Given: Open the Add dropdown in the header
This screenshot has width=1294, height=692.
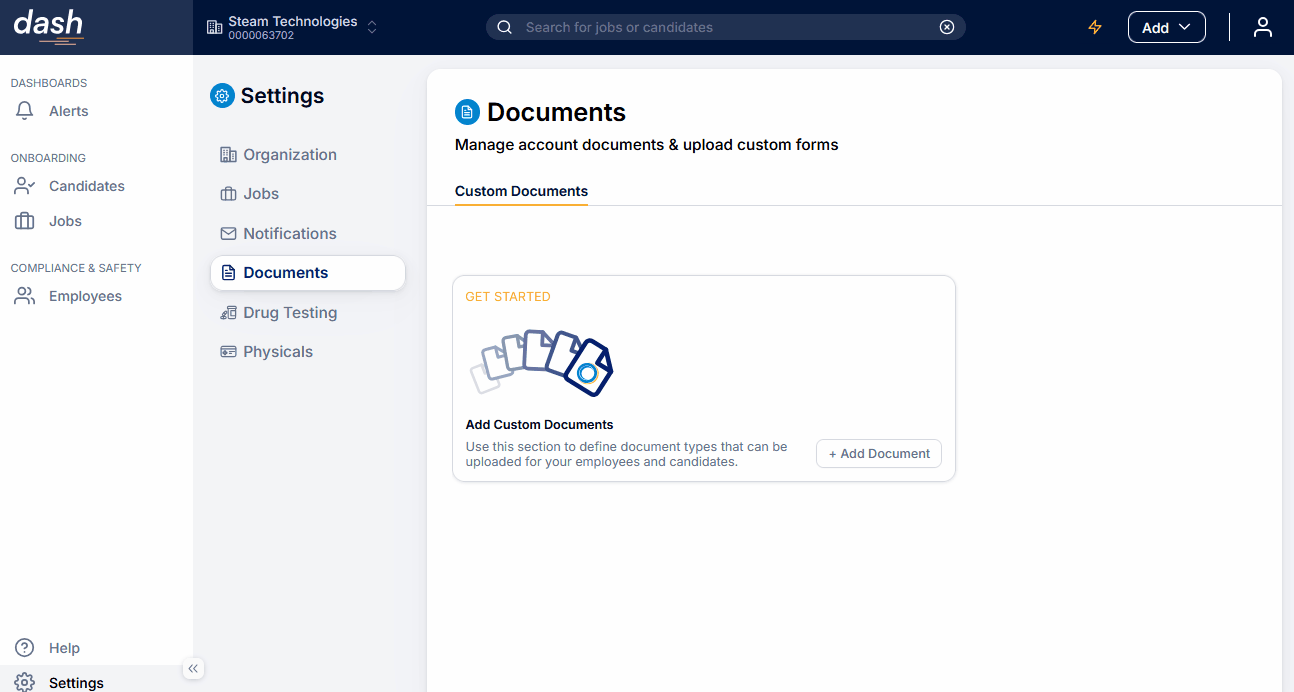Looking at the screenshot, I should [1166, 27].
